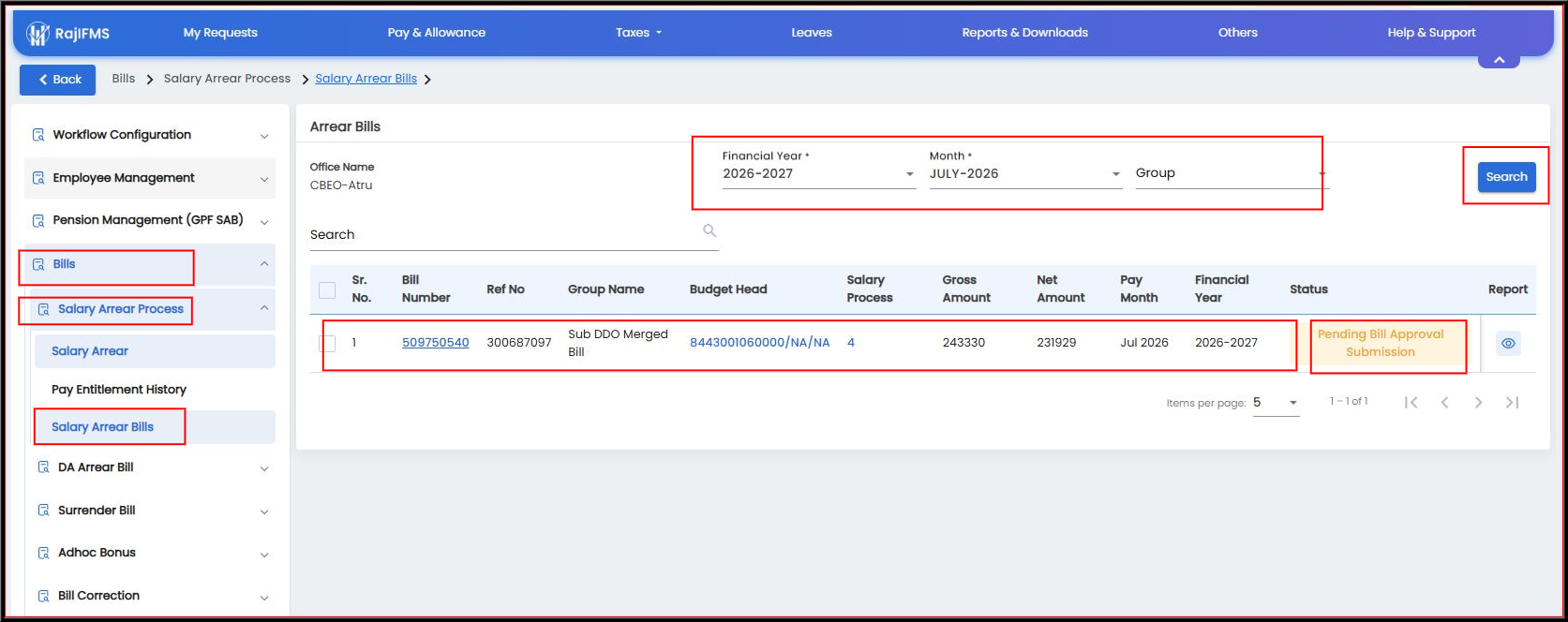Go to previous page of table

click(x=1444, y=403)
